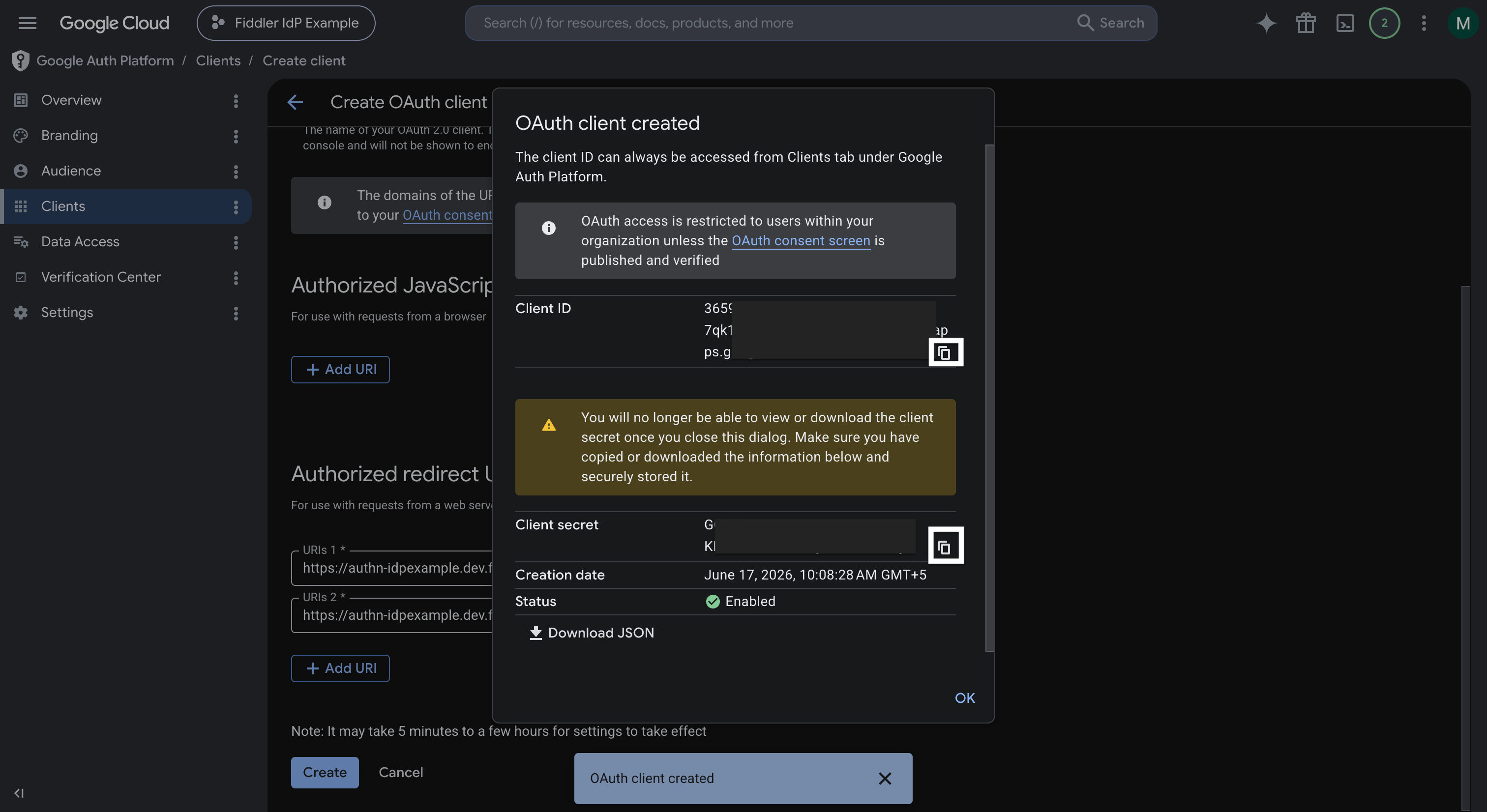
Task: Open the Verification Center row kebab menu
Action: pyautogui.click(x=236, y=278)
